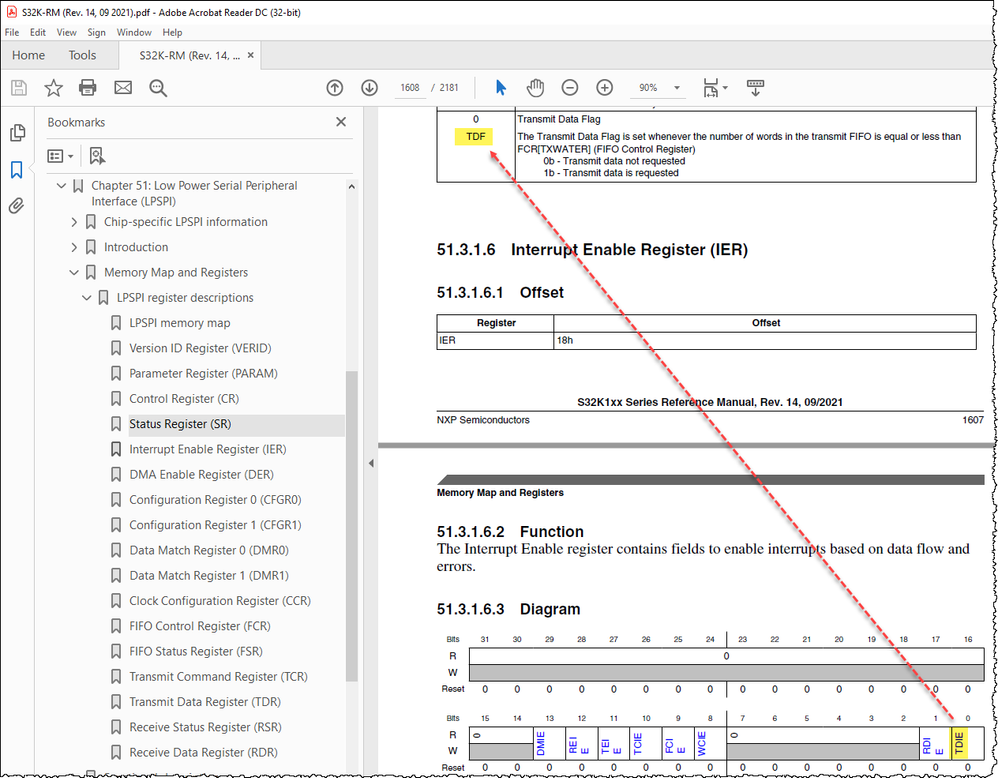
Task: Add this document to favorites
Action: pos(53,88)
